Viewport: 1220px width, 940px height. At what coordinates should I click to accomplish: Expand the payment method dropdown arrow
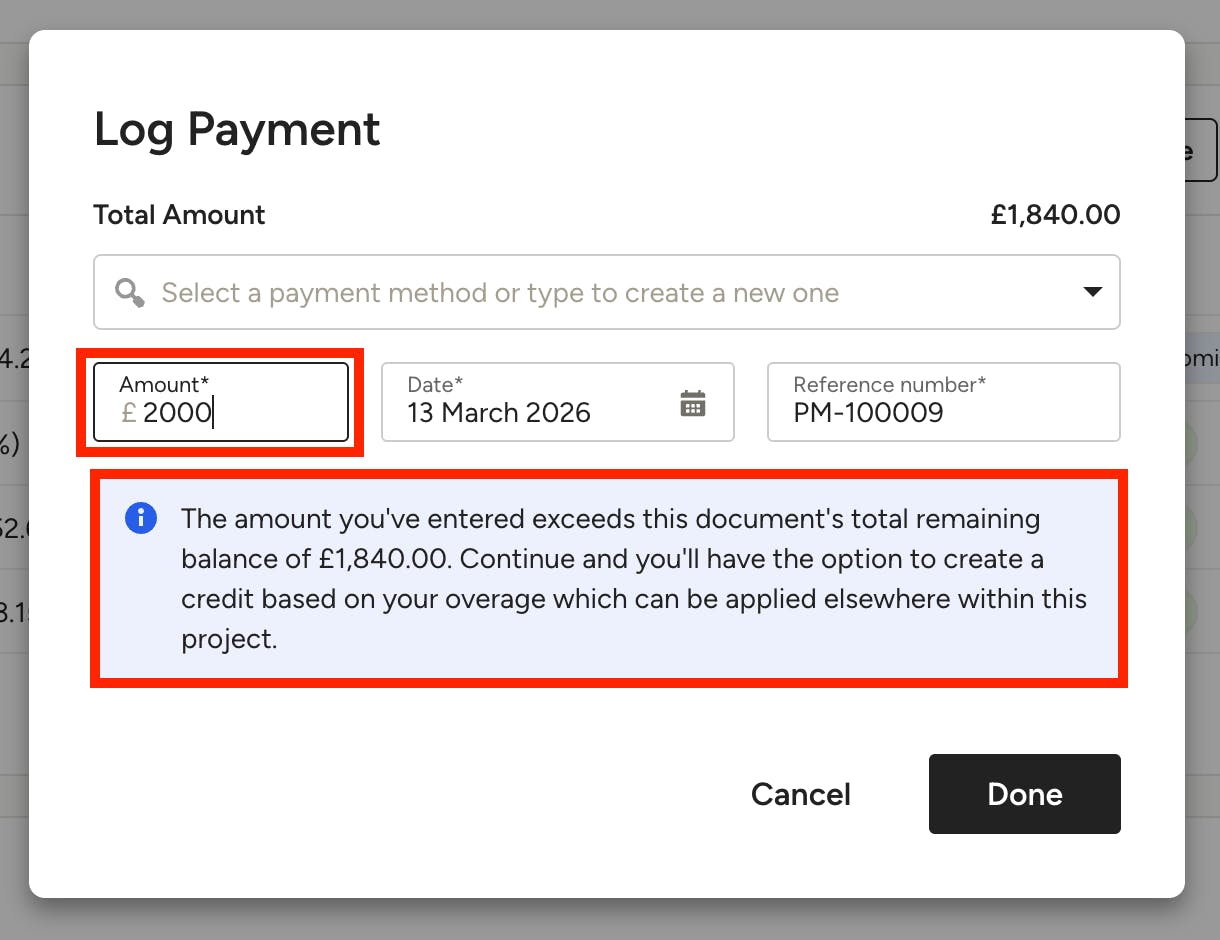click(1093, 292)
